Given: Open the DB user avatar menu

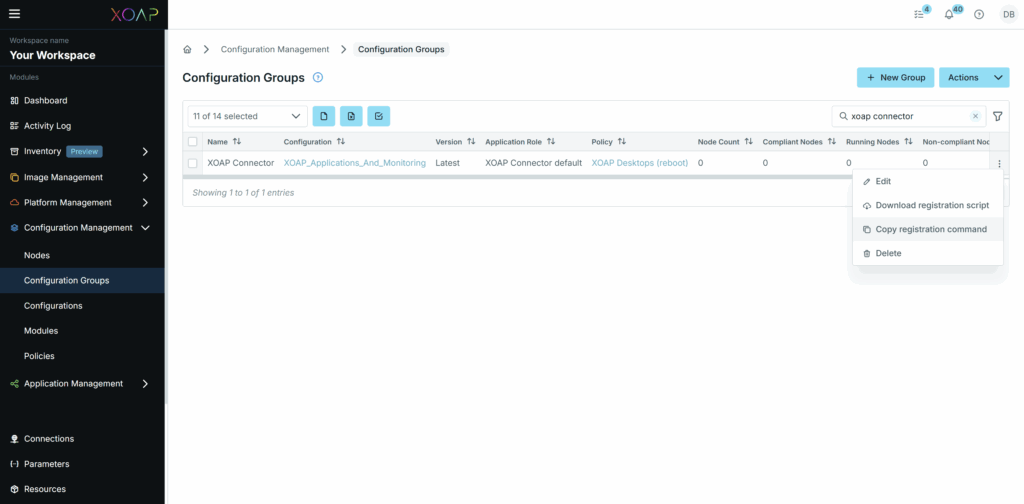Looking at the screenshot, I should (1008, 14).
